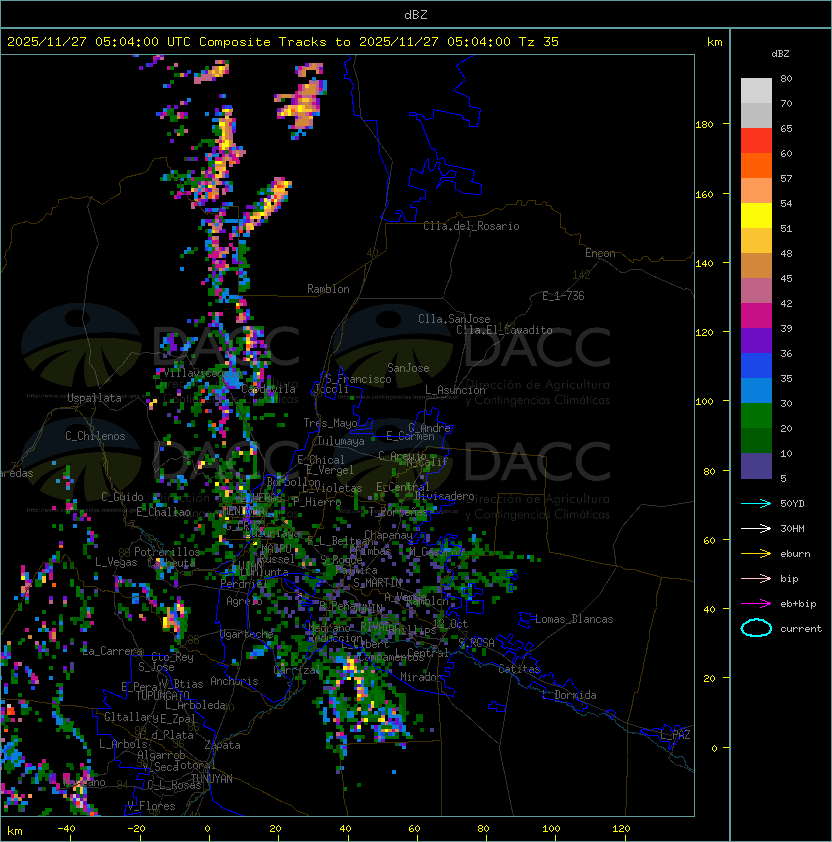
Task: Click the 'L_Dormida' map label
Action: [x=569, y=695]
